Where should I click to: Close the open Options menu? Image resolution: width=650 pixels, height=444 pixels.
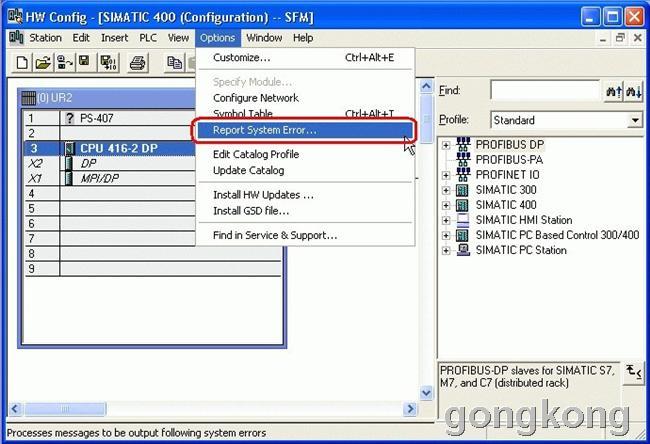(x=218, y=38)
